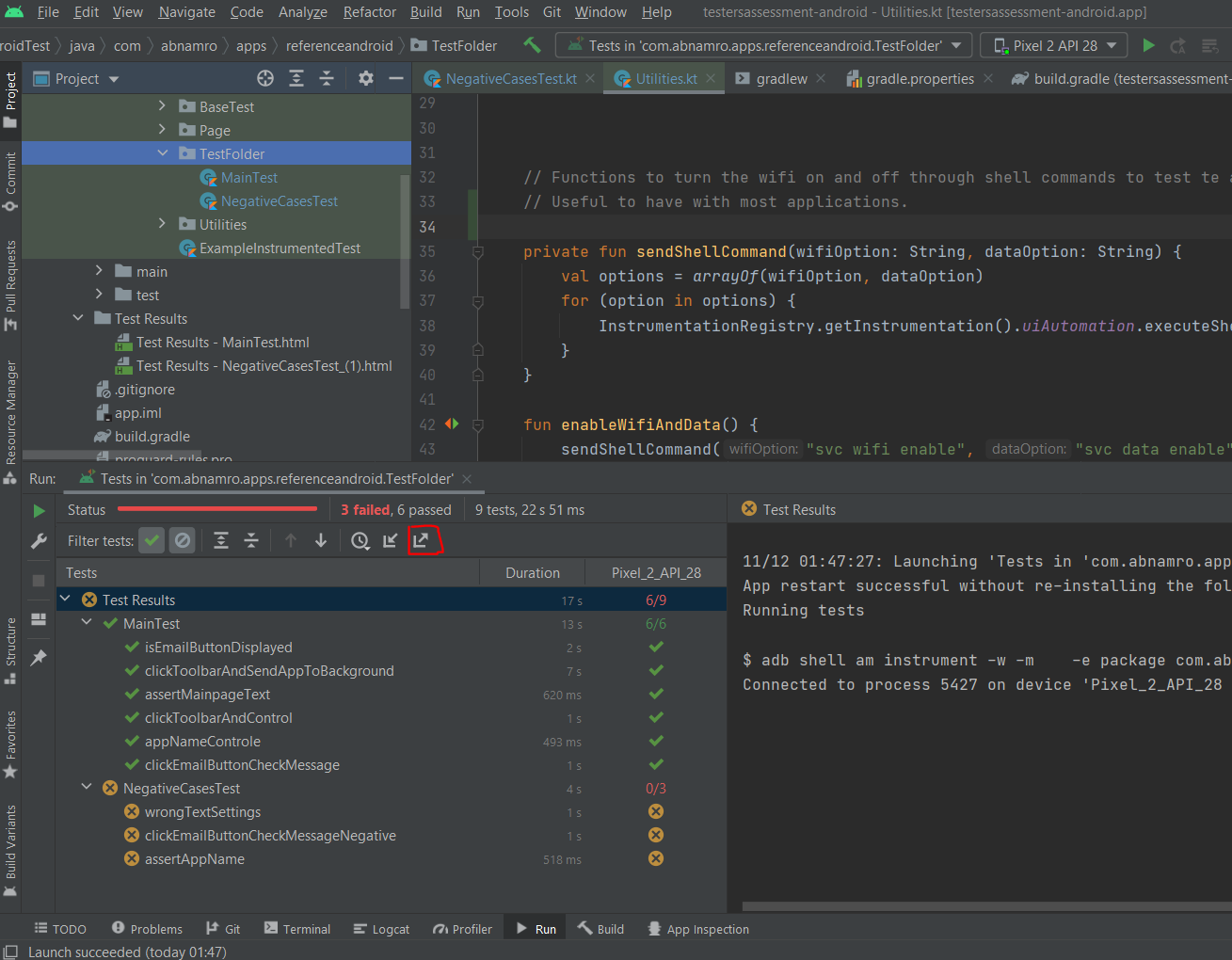Open Terminal tool window
This screenshot has width=1232, height=960.
coord(297,929)
